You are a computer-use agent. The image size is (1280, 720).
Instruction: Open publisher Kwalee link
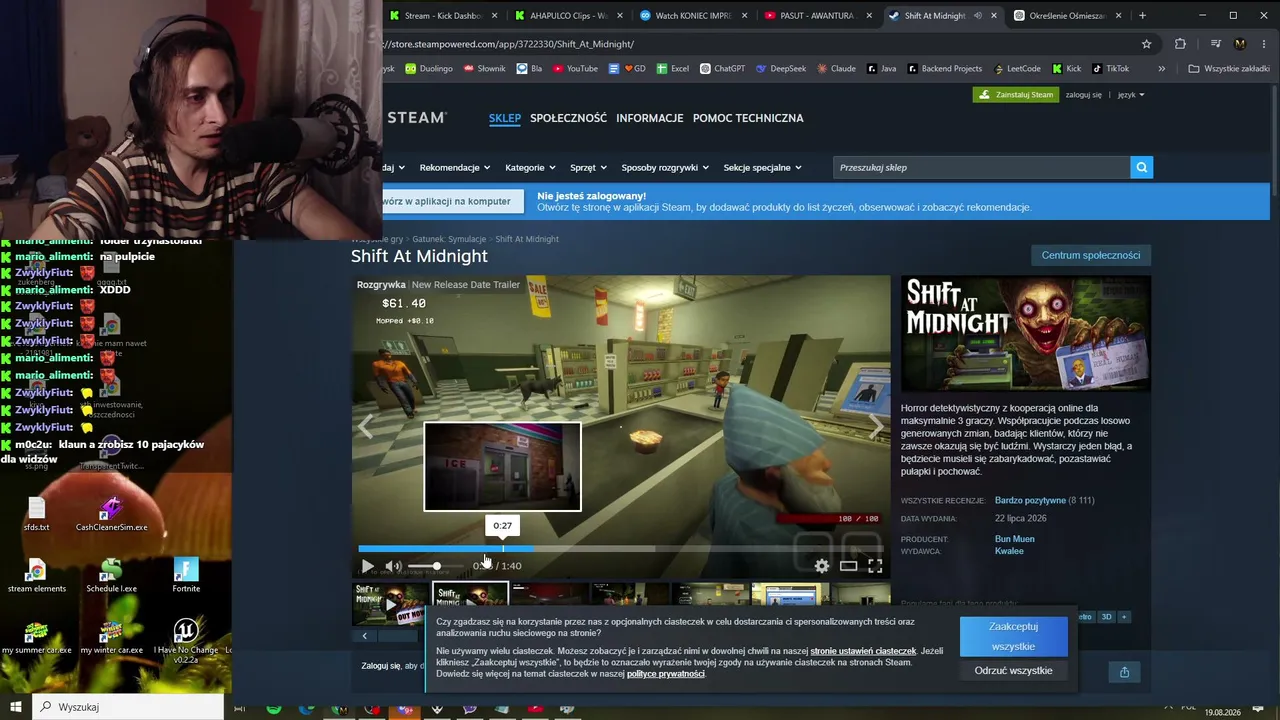point(1009,551)
